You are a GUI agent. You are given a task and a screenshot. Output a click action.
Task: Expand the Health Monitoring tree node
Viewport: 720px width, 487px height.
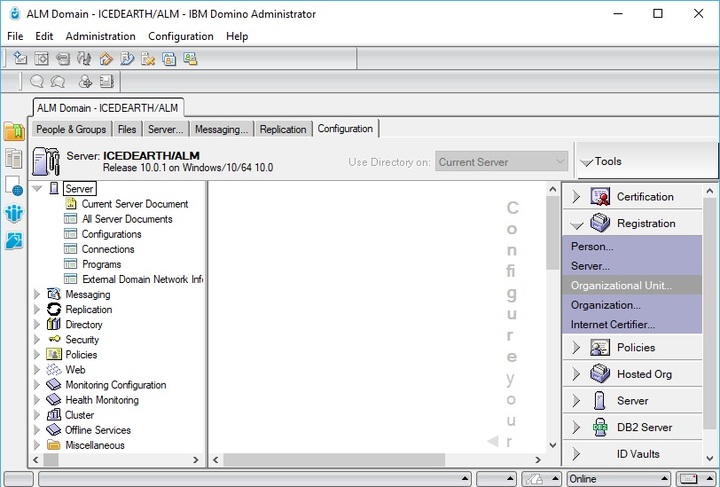pos(37,400)
